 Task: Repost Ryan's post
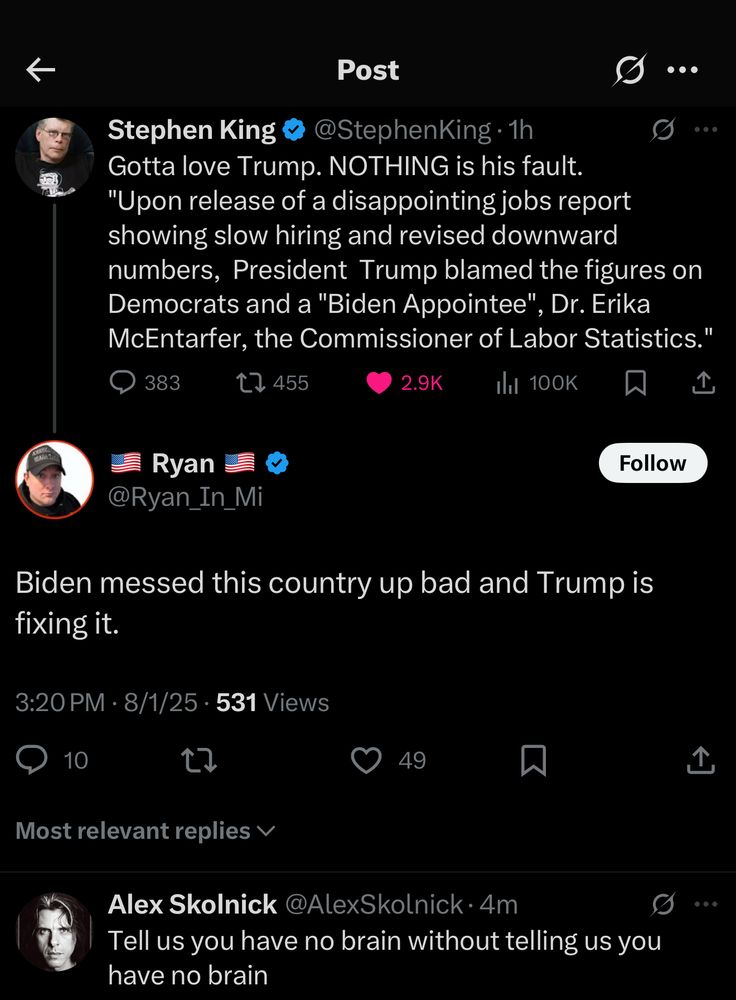pos(199,761)
